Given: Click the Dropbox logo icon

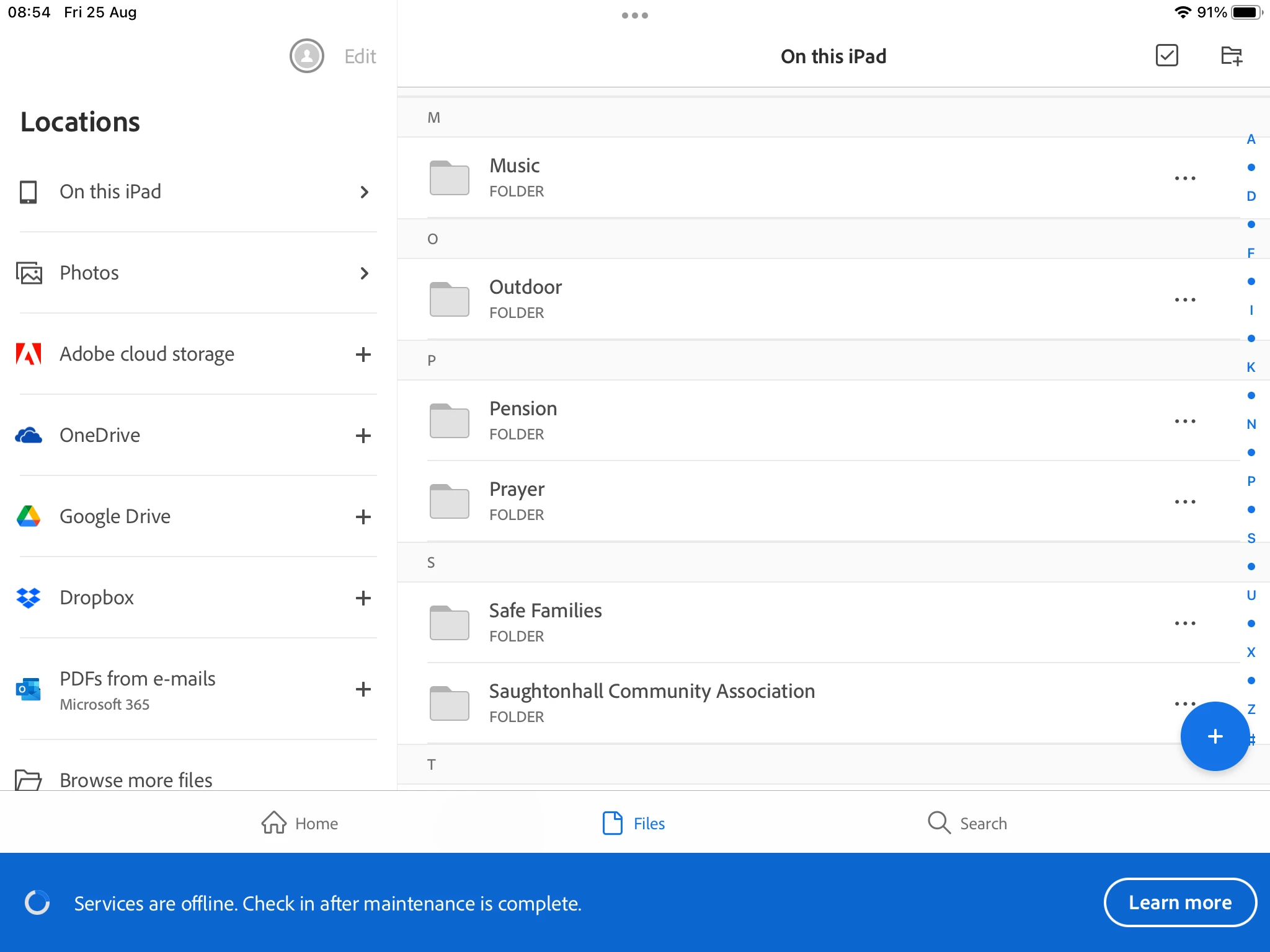Looking at the screenshot, I should tap(29, 597).
